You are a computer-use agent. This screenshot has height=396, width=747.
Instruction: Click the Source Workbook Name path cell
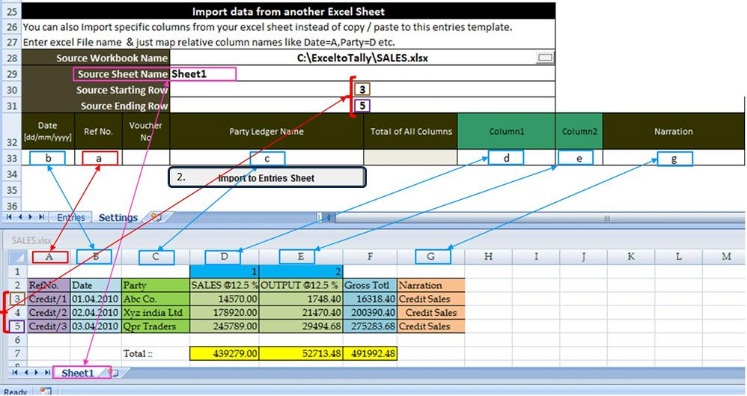click(362, 58)
